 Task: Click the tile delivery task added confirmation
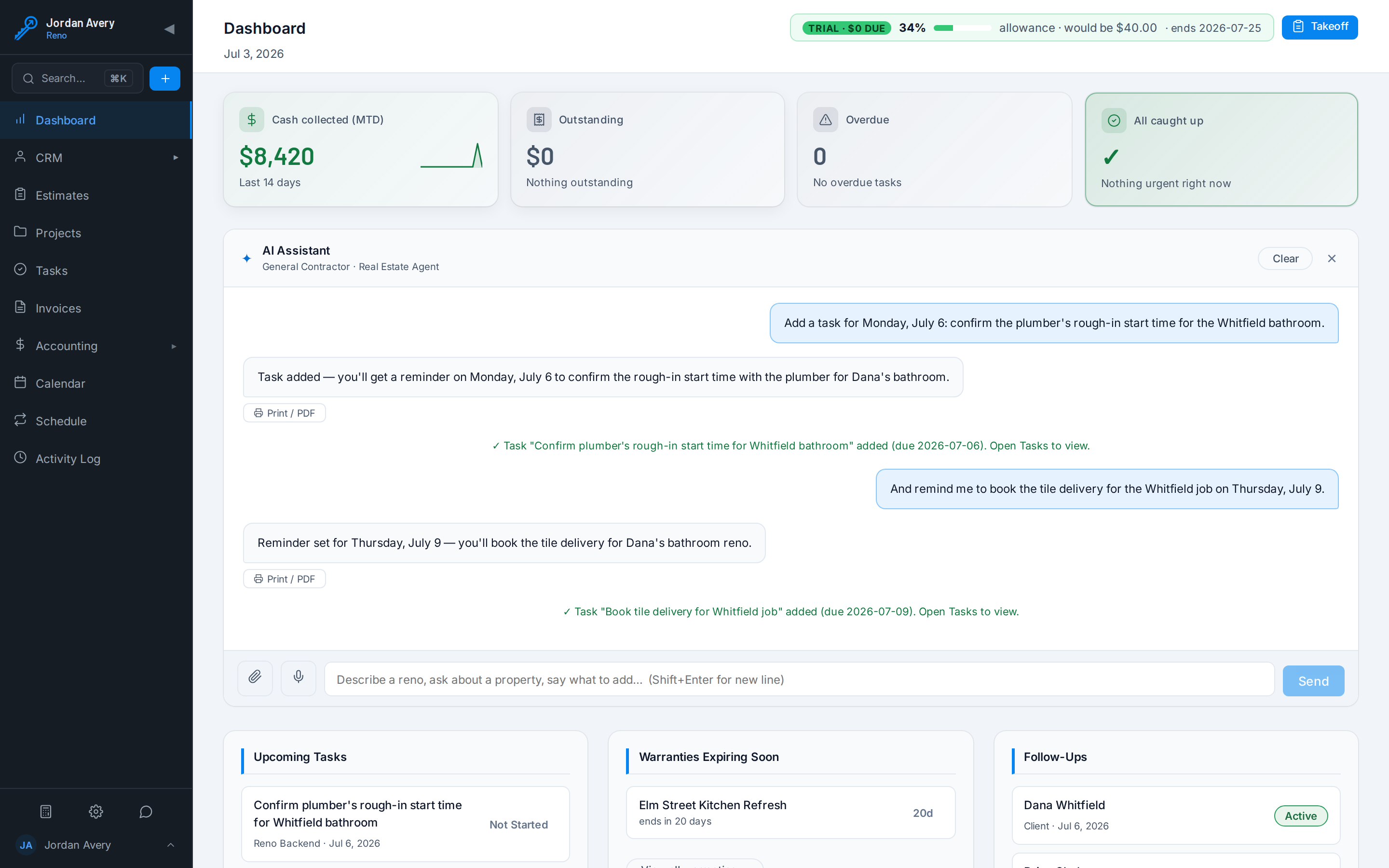[x=790, y=611]
